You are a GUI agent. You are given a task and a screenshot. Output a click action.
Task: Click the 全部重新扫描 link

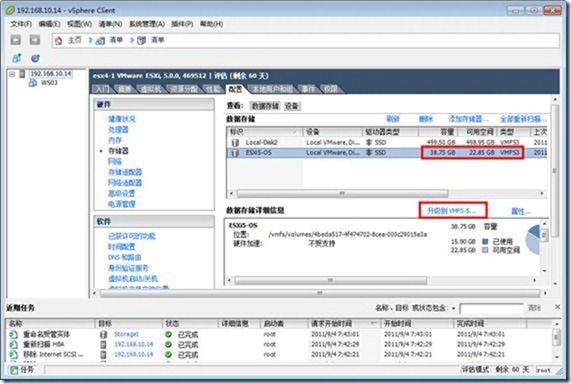pos(523,119)
